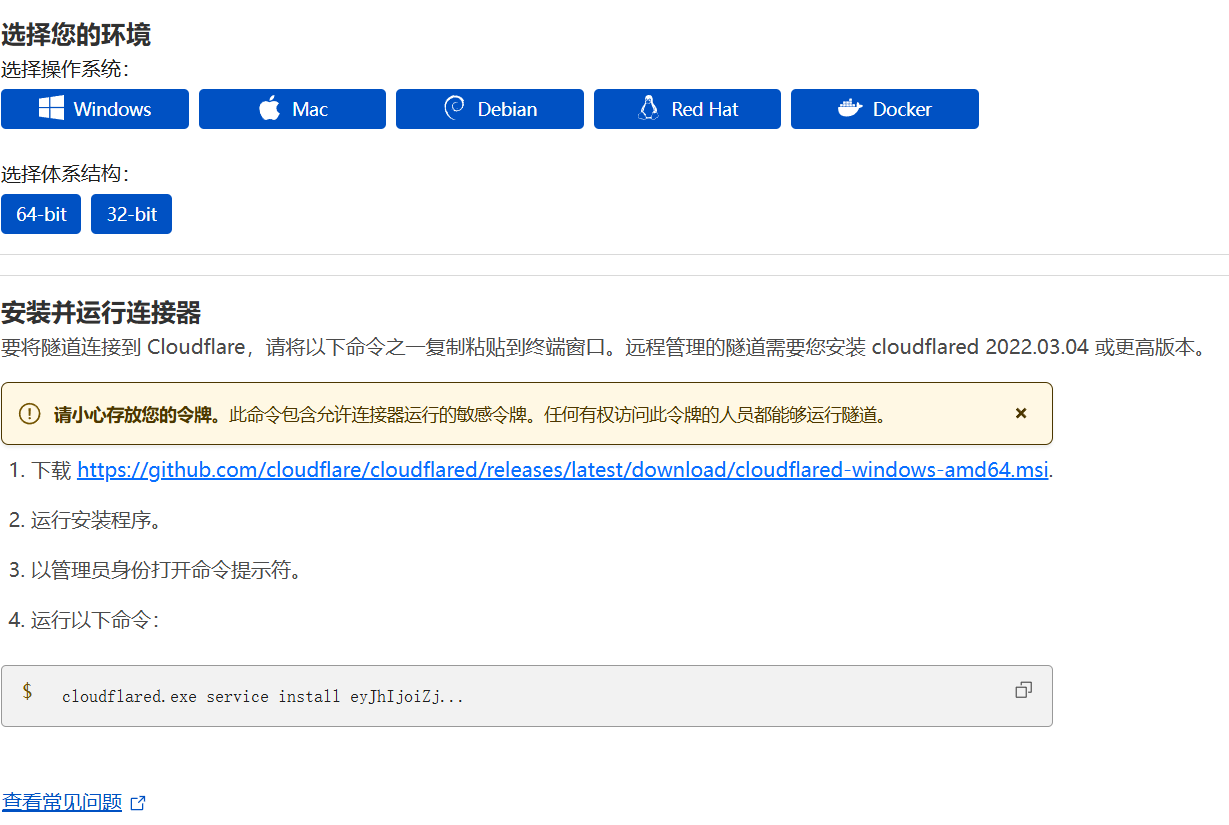The width and height of the screenshot is (1229, 825).
Task: Click the Apple logo on Mac button
Action: [269, 109]
